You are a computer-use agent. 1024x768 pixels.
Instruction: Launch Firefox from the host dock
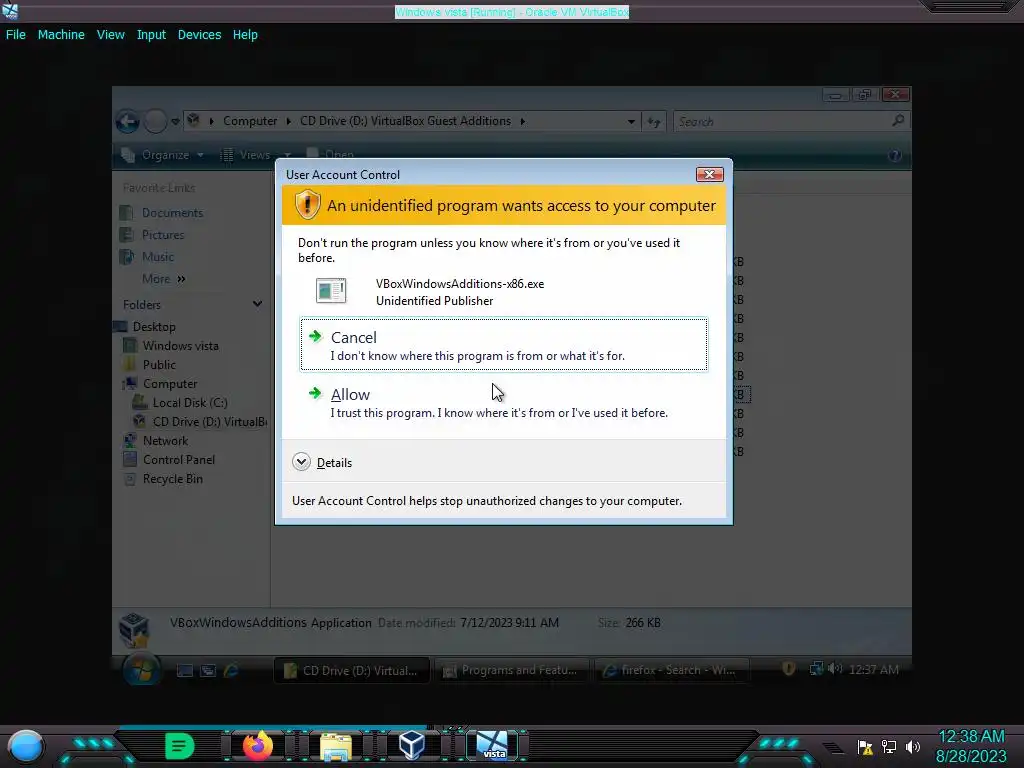click(258, 745)
